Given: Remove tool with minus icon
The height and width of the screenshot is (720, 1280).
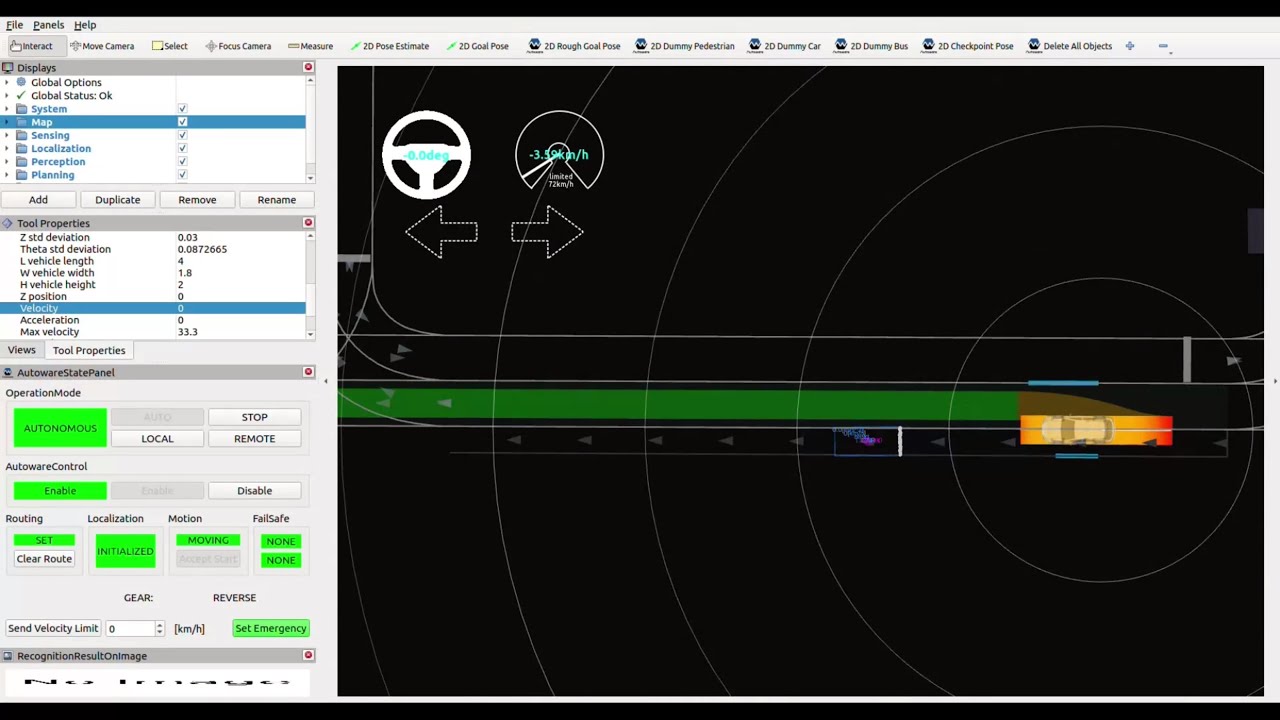Looking at the screenshot, I should point(1163,46).
